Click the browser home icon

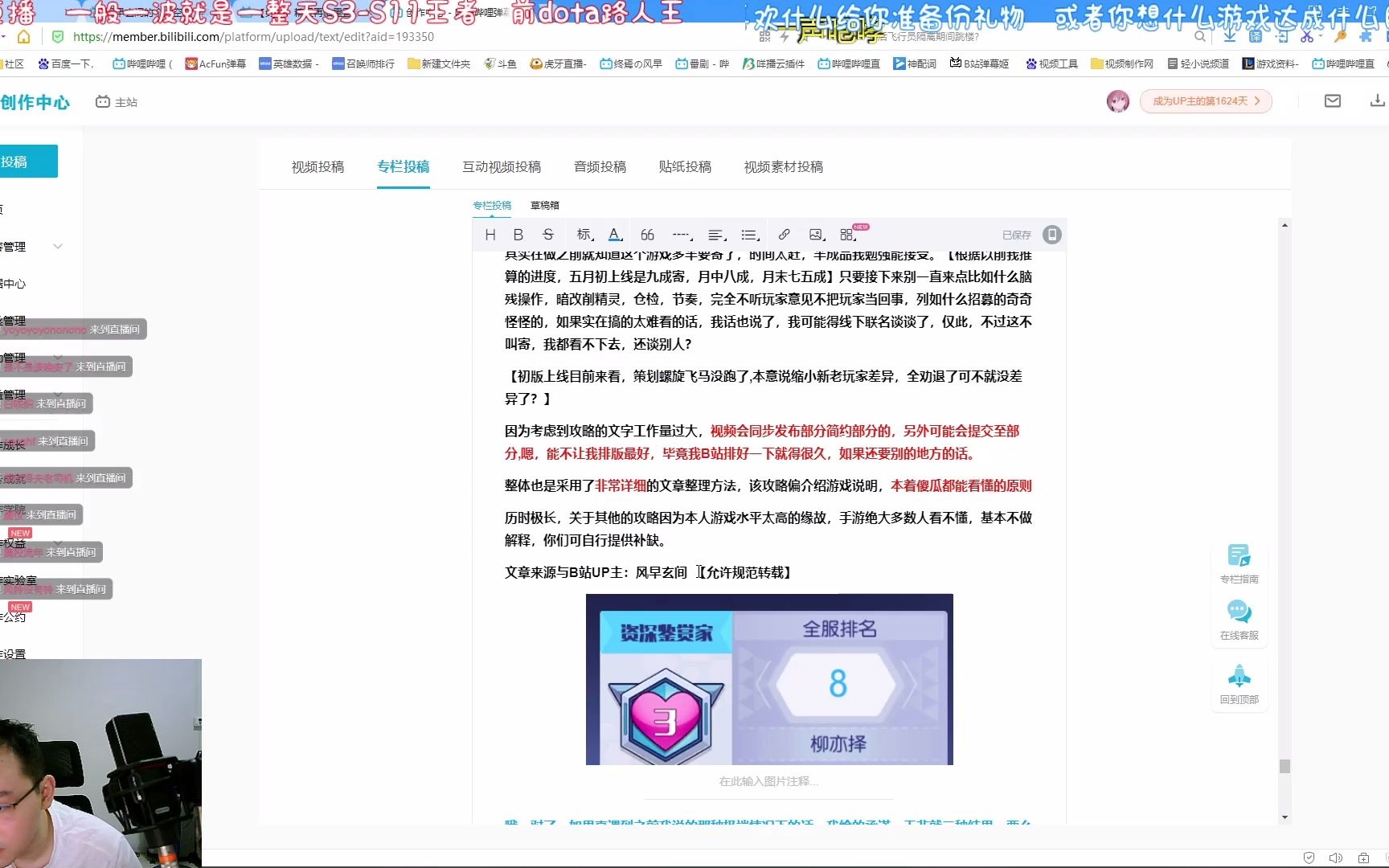click(24, 37)
